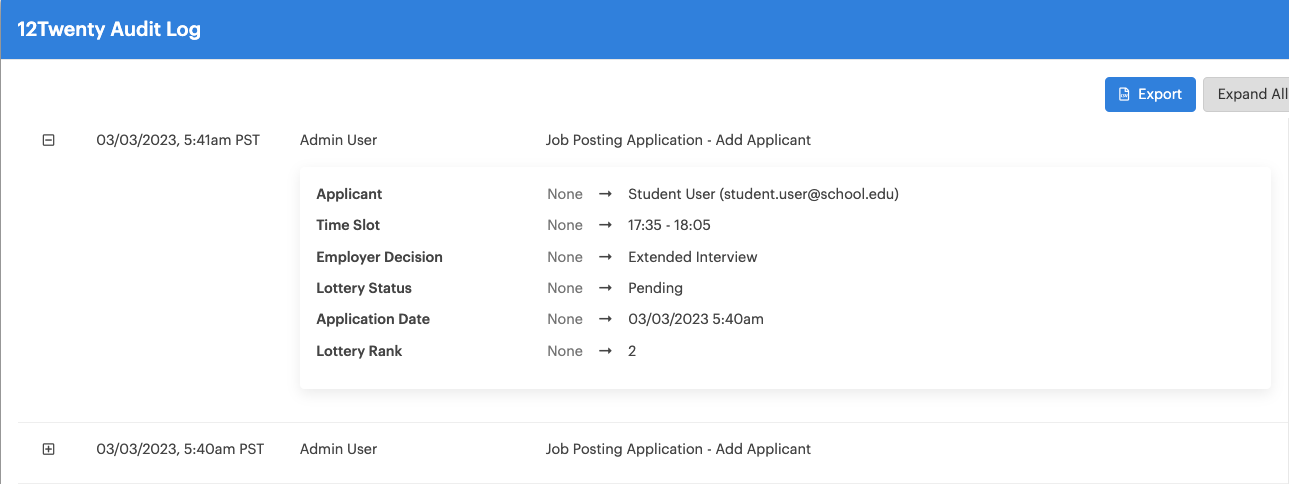This screenshot has height=484, width=1289.
Task: Click the Applicant field label
Action: 349,194
